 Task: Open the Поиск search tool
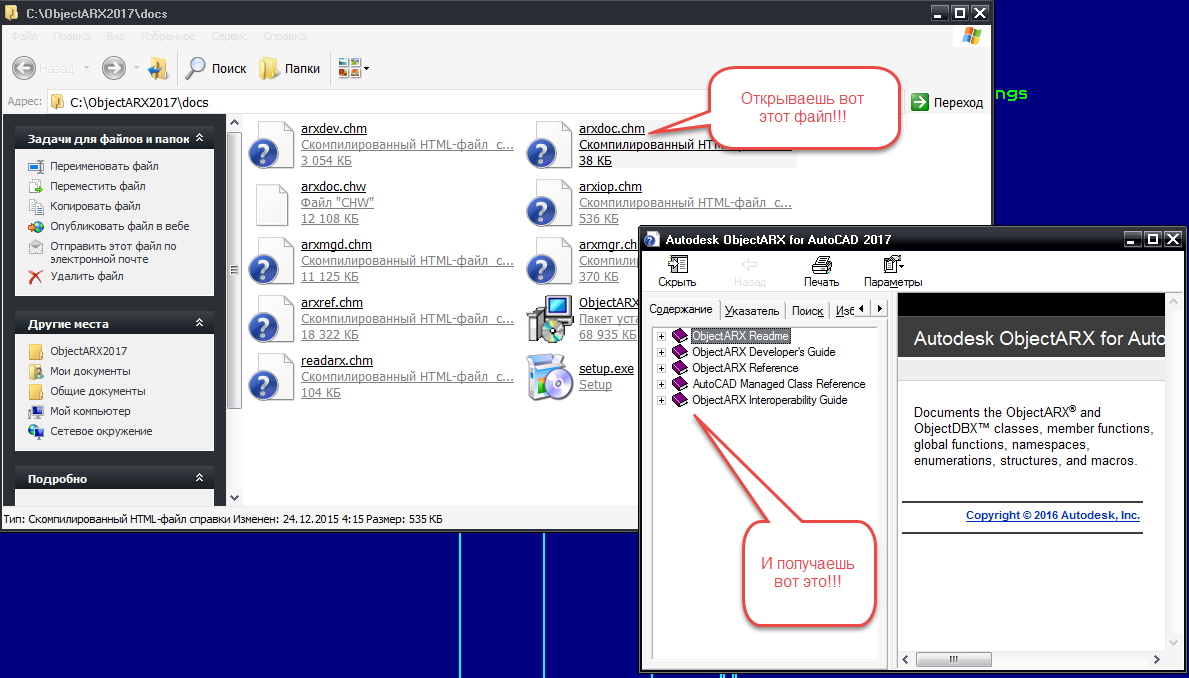(x=217, y=68)
